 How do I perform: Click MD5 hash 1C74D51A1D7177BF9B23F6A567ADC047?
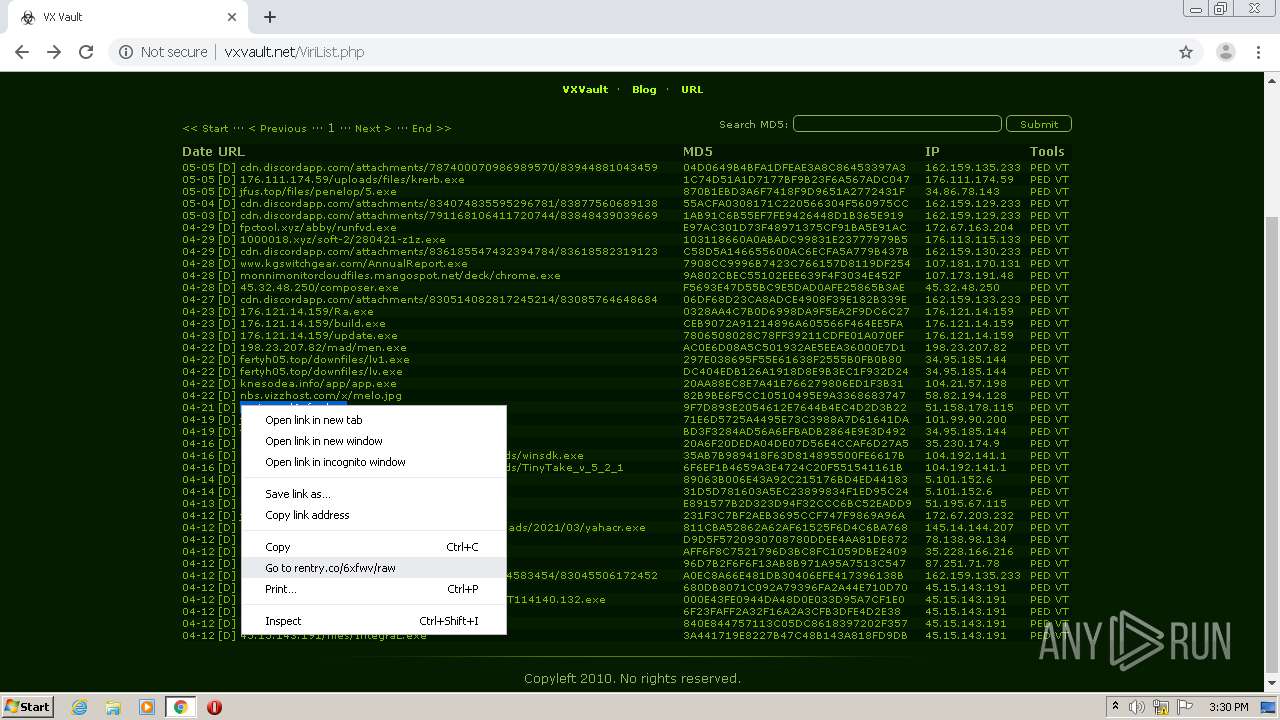(796, 180)
